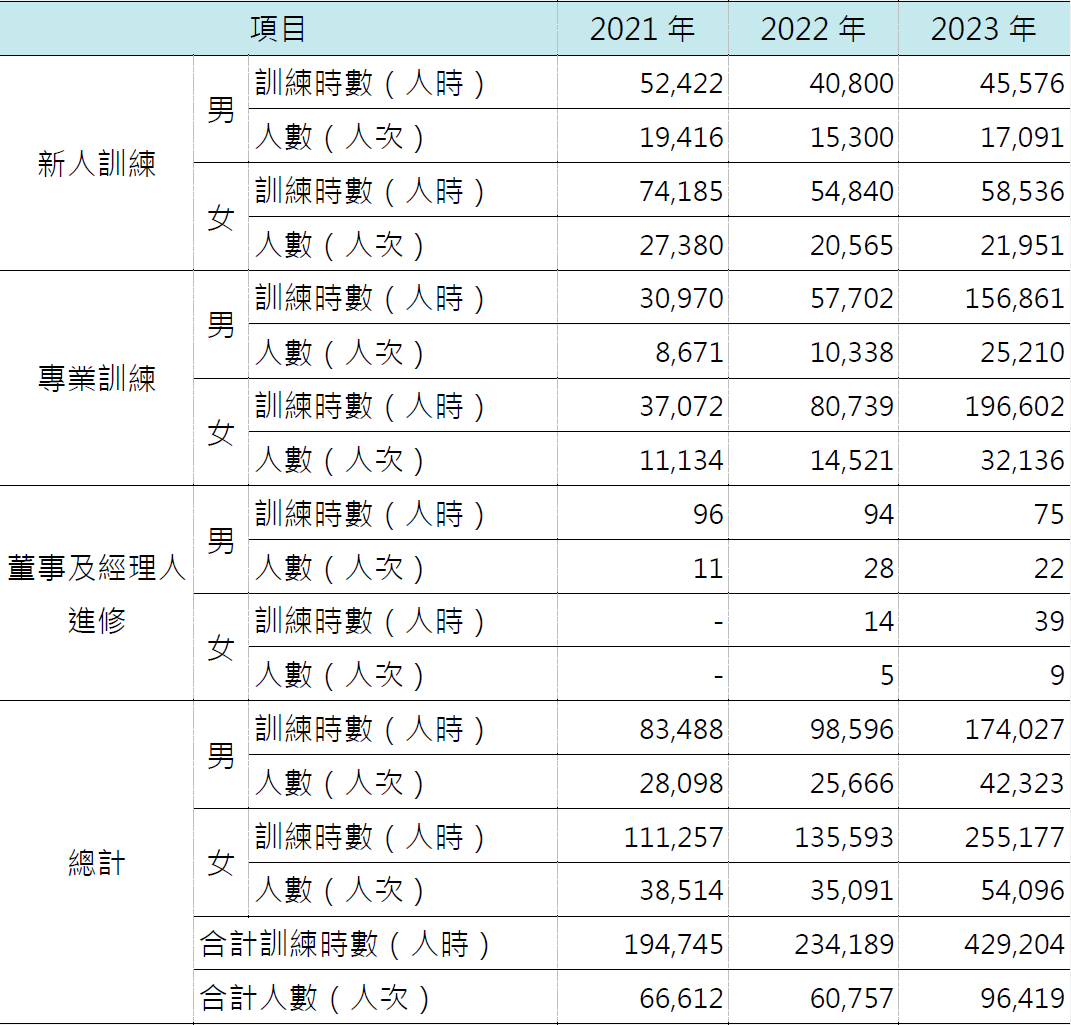Select the 2023 年 column header

tap(984, 29)
